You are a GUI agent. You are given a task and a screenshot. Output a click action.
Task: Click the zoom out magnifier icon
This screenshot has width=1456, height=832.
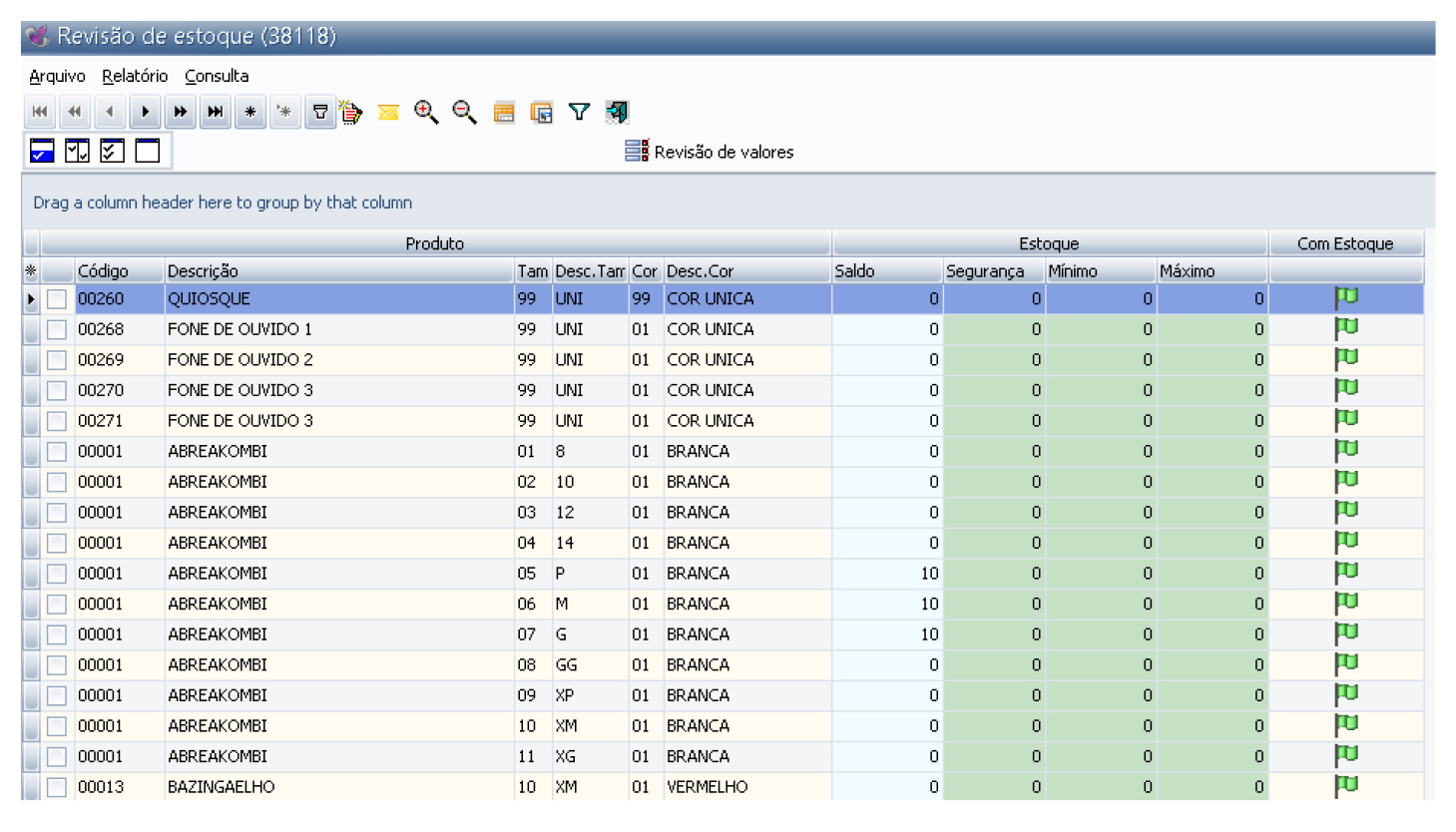(x=464, y=112)
